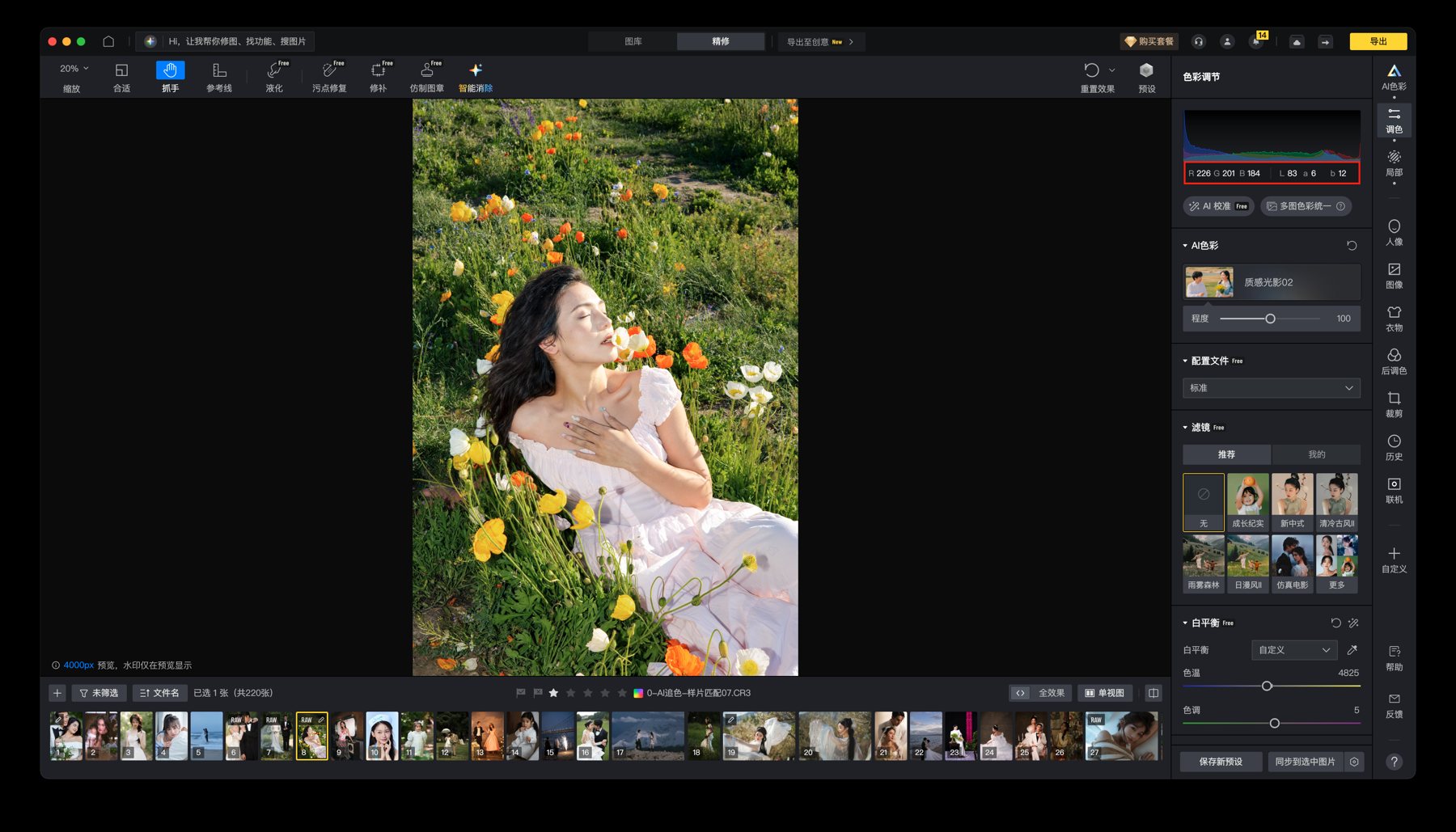Collapse the AI色彩 section

[x=1186, y=246]
